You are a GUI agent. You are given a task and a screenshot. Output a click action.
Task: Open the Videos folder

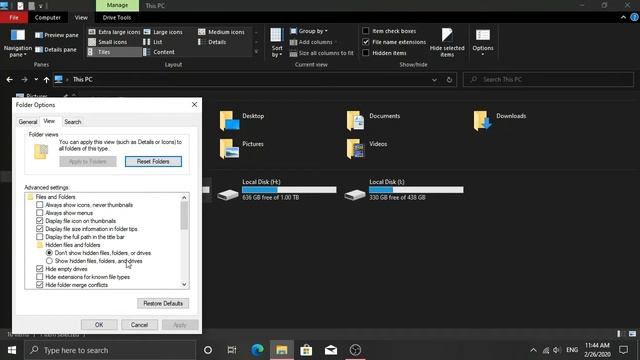[x=367, y=149]
